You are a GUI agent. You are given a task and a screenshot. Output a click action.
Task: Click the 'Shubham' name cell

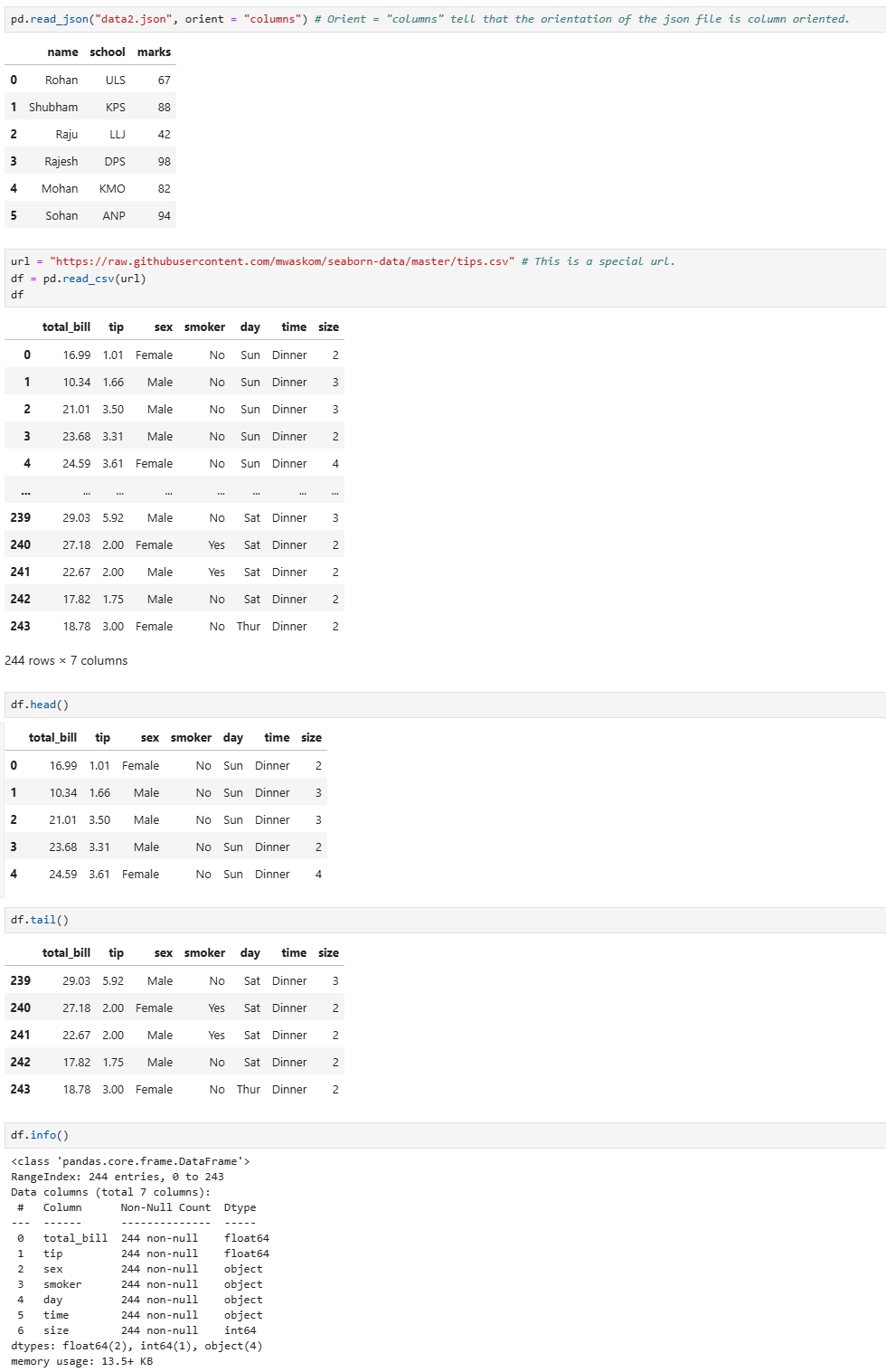(53, 107)
